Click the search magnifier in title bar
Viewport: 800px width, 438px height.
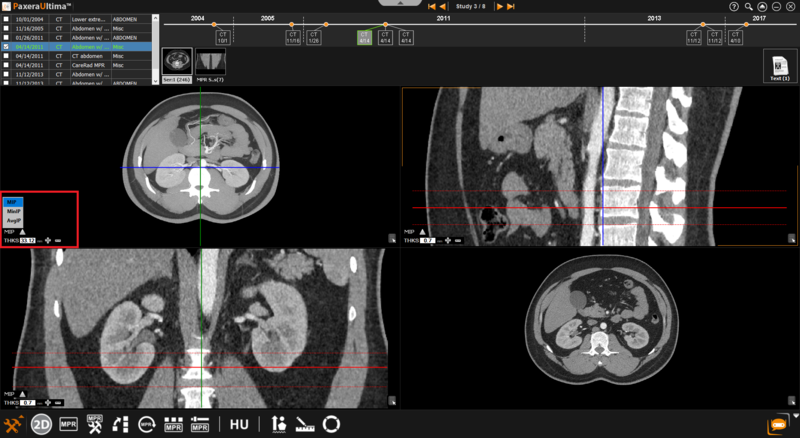[748, 6]
